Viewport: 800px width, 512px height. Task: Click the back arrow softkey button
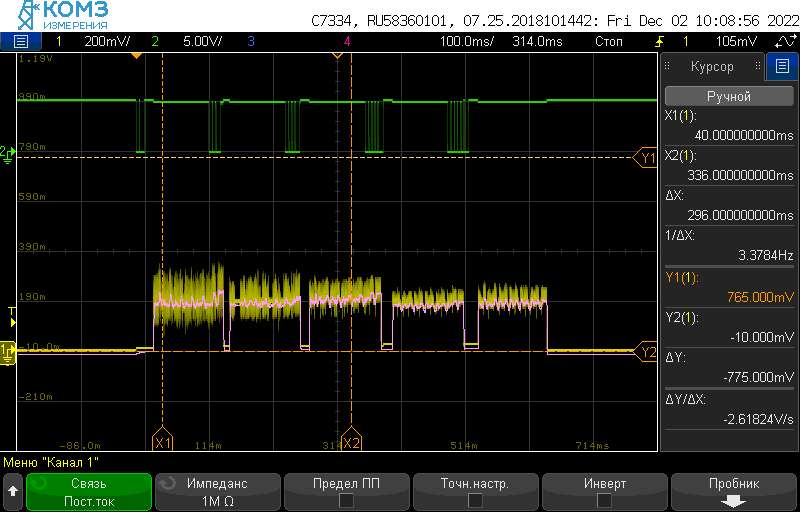click(13, 492)
